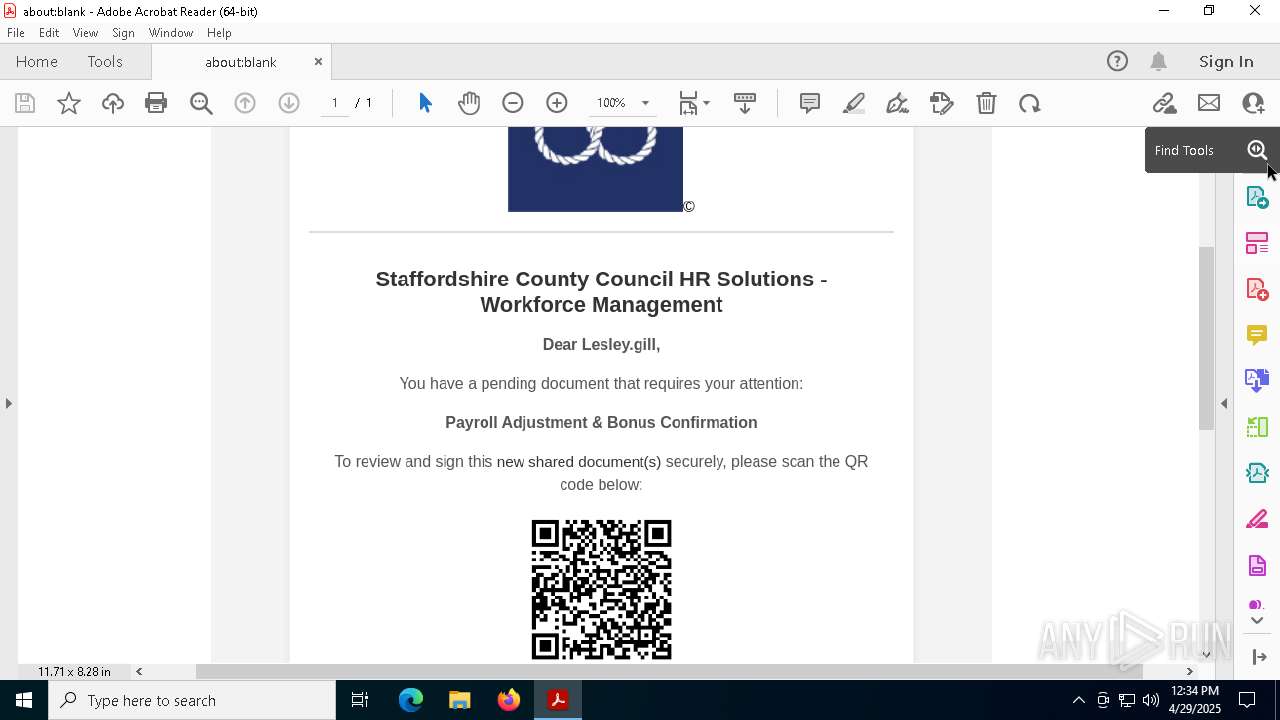Open the green Compress PDF side tool
Image resolution: width=1280 pixels, height=720 pixels.
(x=1257, y=427)
